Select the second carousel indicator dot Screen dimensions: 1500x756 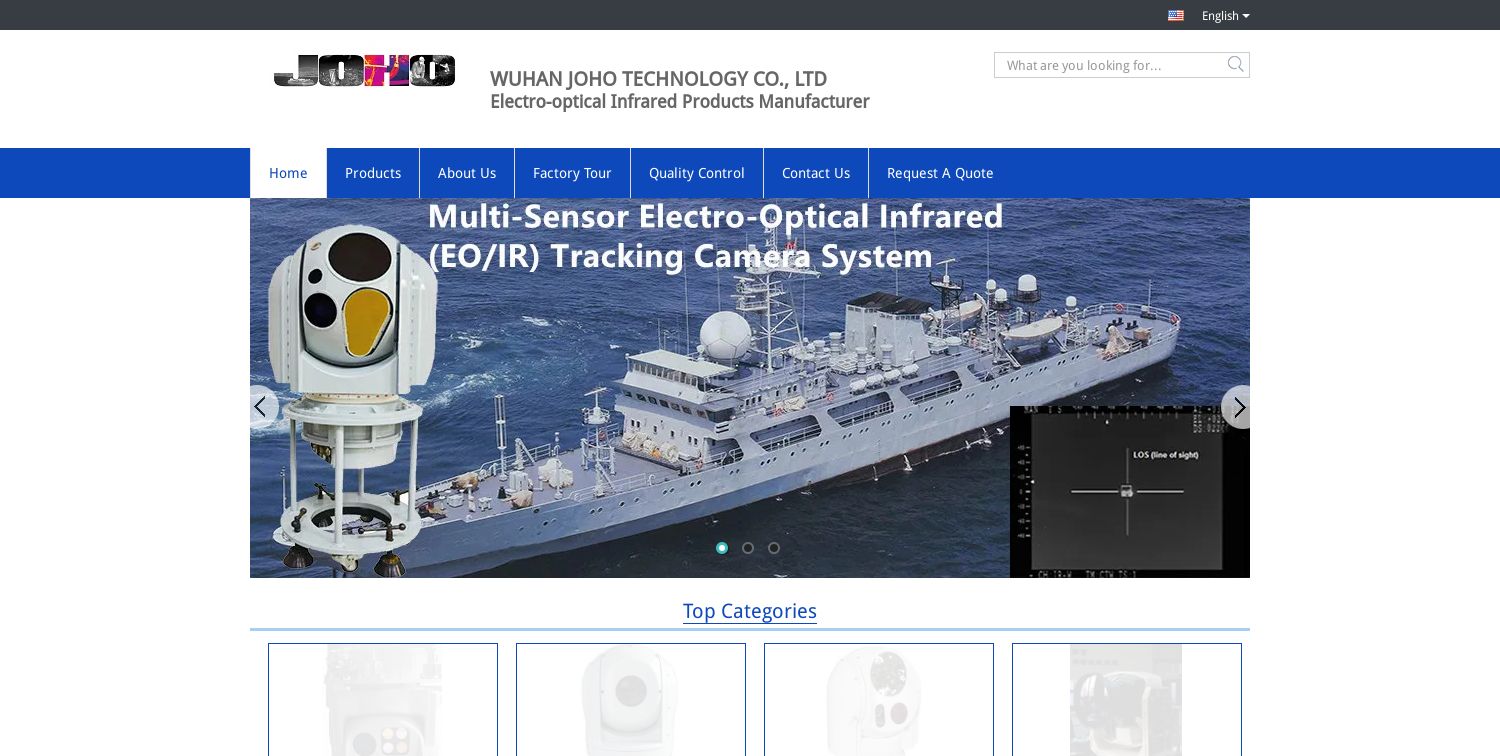tap(748, 548)
